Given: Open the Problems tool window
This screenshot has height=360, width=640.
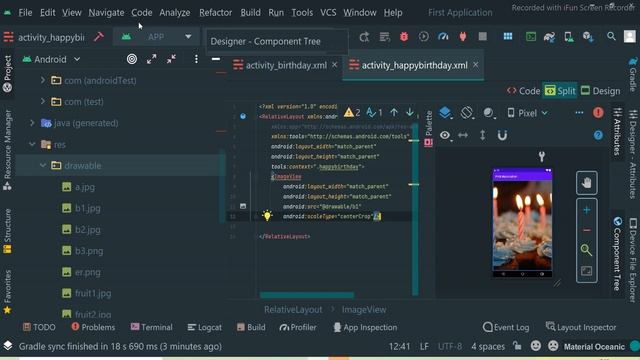Looking at the screenshot, I should (x=93, y=327).
